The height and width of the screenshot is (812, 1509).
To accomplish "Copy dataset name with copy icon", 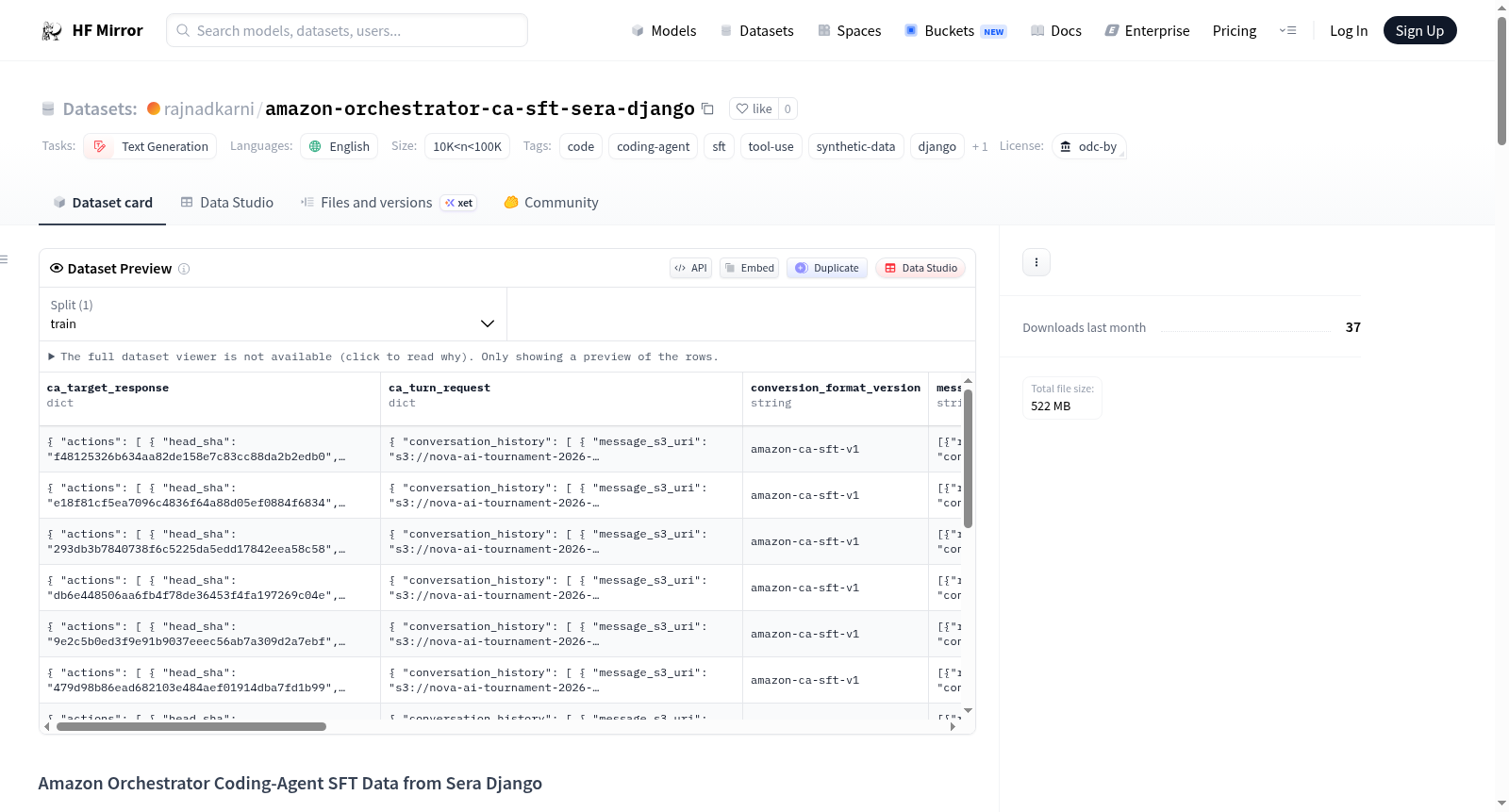I will pyautogui.click(x=707, y=108).
